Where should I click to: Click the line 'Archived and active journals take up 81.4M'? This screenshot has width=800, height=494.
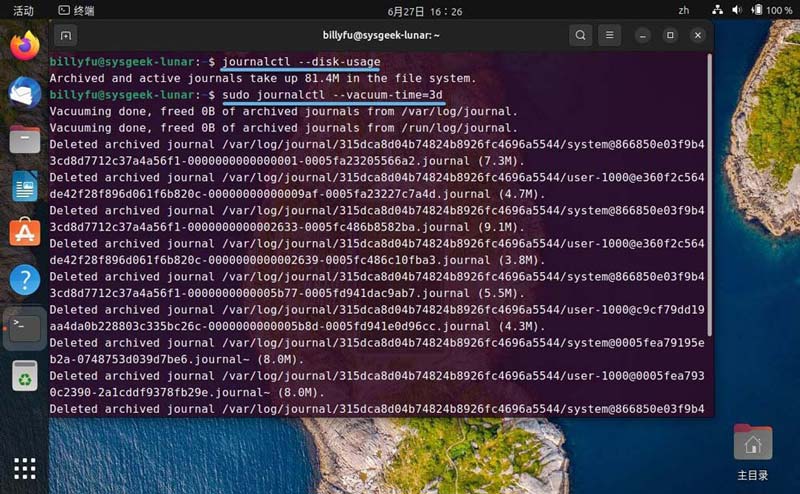tap(263, 78)
